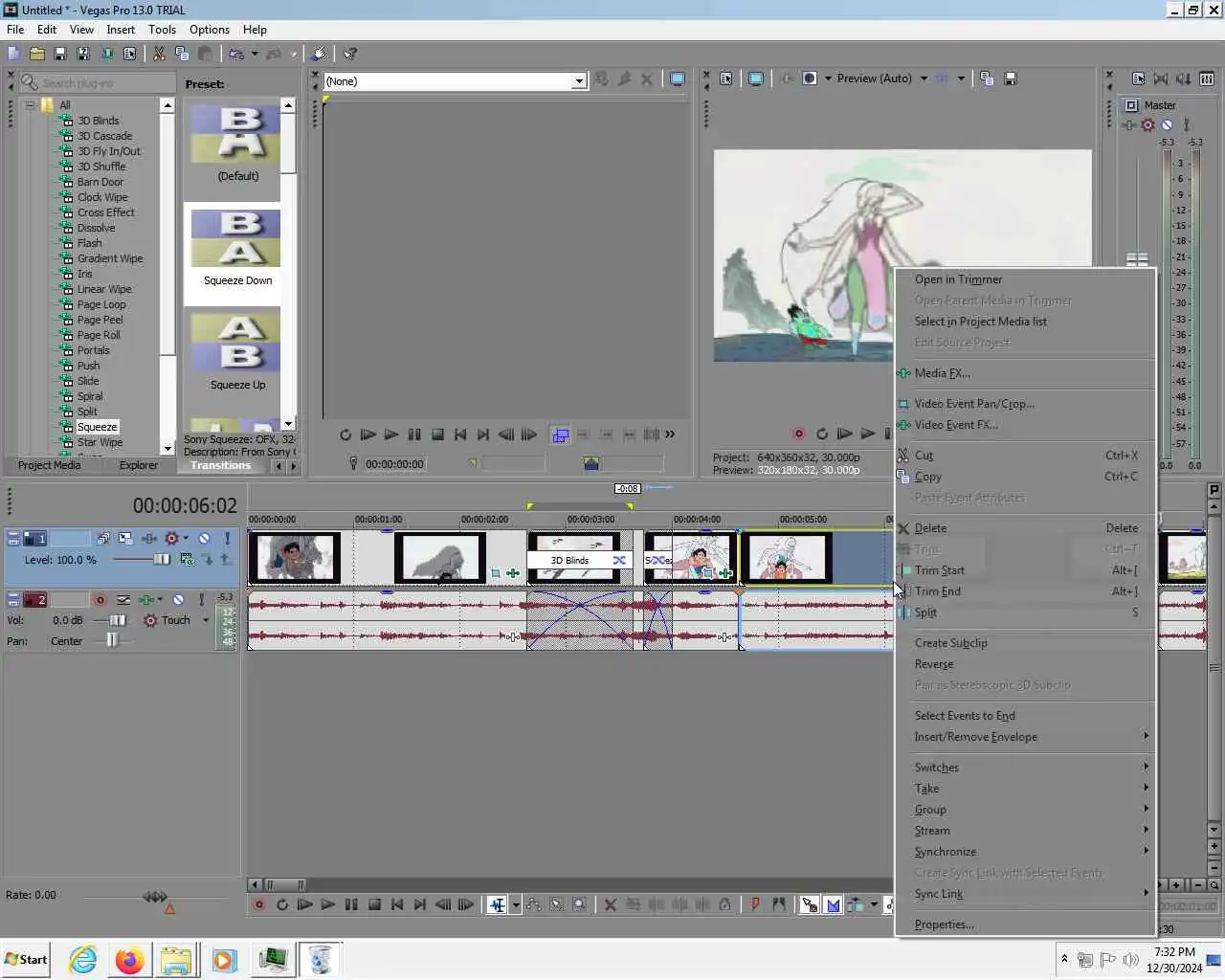
Task: Click Make Compositing Child arrow on track 1
Action: pos(208,560)
